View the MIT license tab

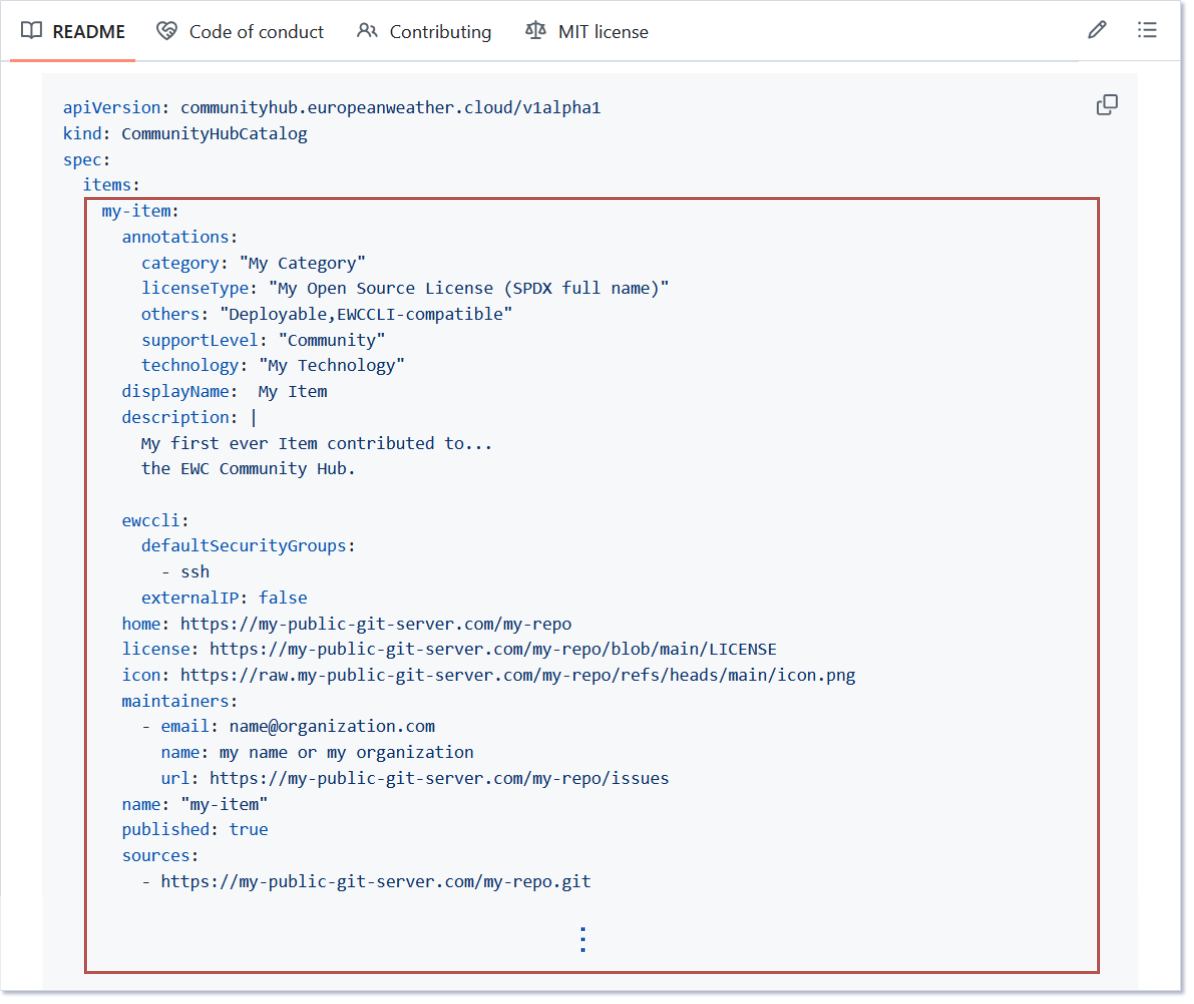tap(587, 32)
